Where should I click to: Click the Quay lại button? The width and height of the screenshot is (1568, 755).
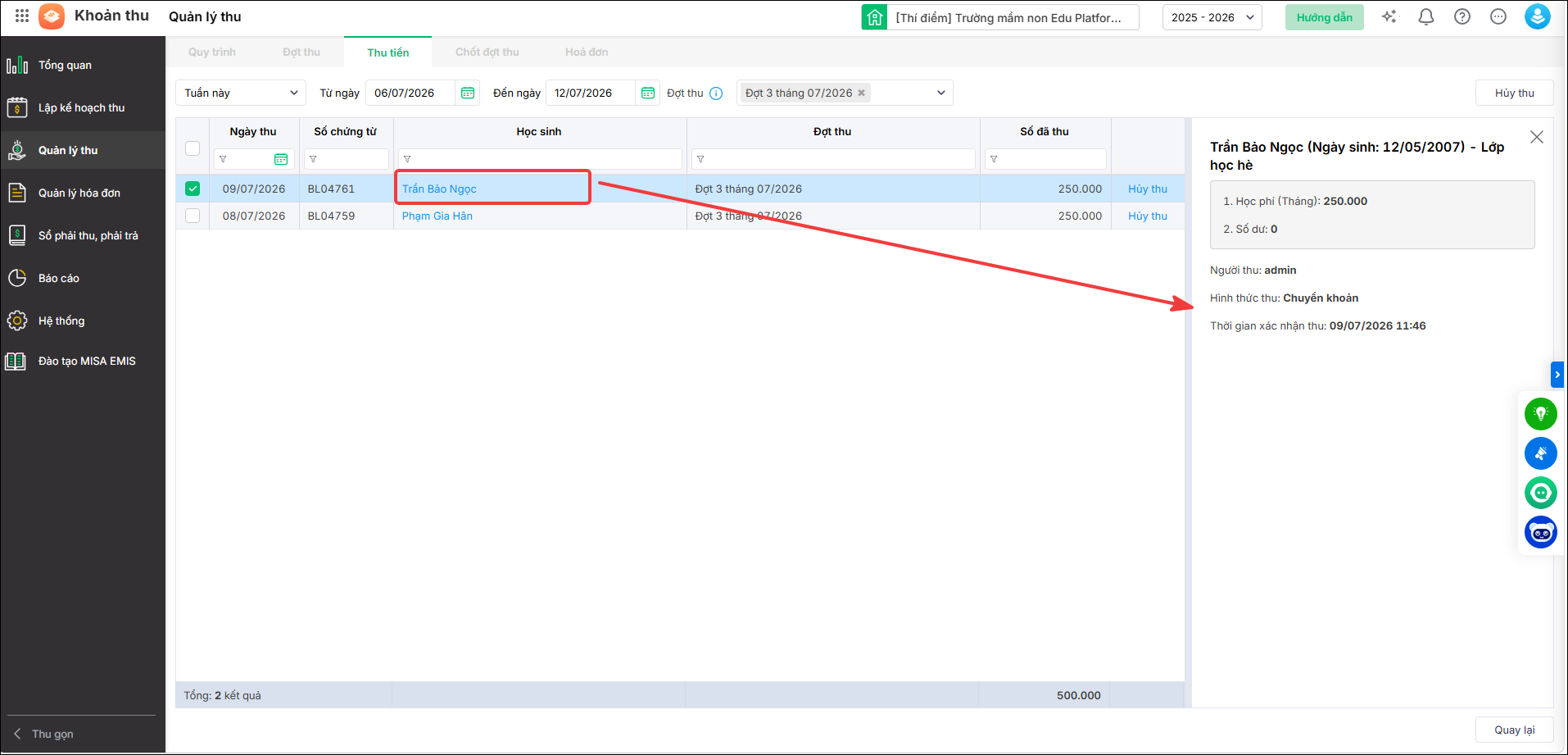[1515, 730]
